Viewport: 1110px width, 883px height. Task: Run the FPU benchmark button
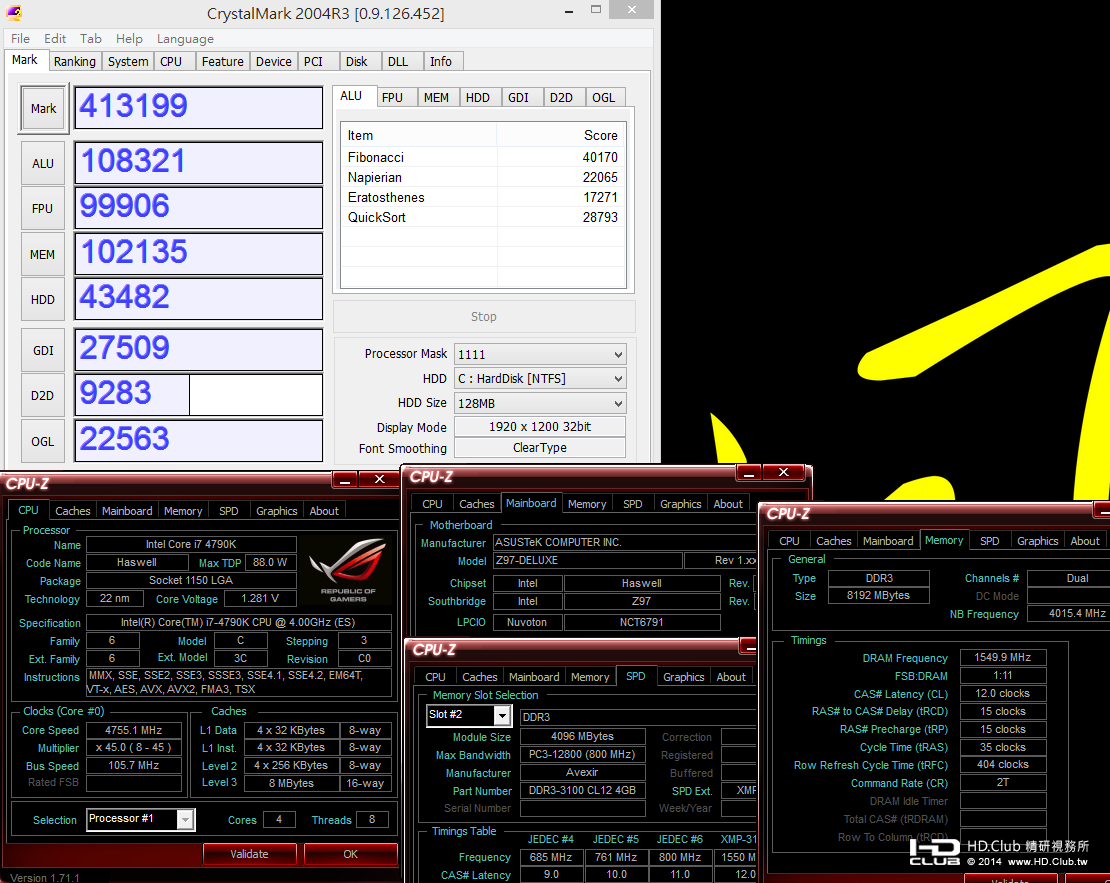[x=42, y=209]
